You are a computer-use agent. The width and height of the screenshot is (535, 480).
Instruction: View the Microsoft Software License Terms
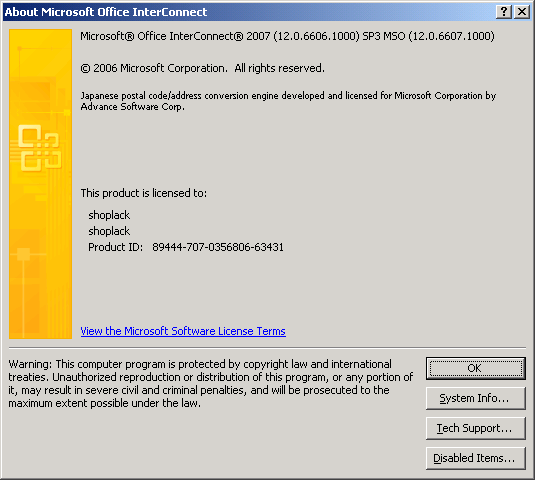pyautogui.click(x=183, y=331)
